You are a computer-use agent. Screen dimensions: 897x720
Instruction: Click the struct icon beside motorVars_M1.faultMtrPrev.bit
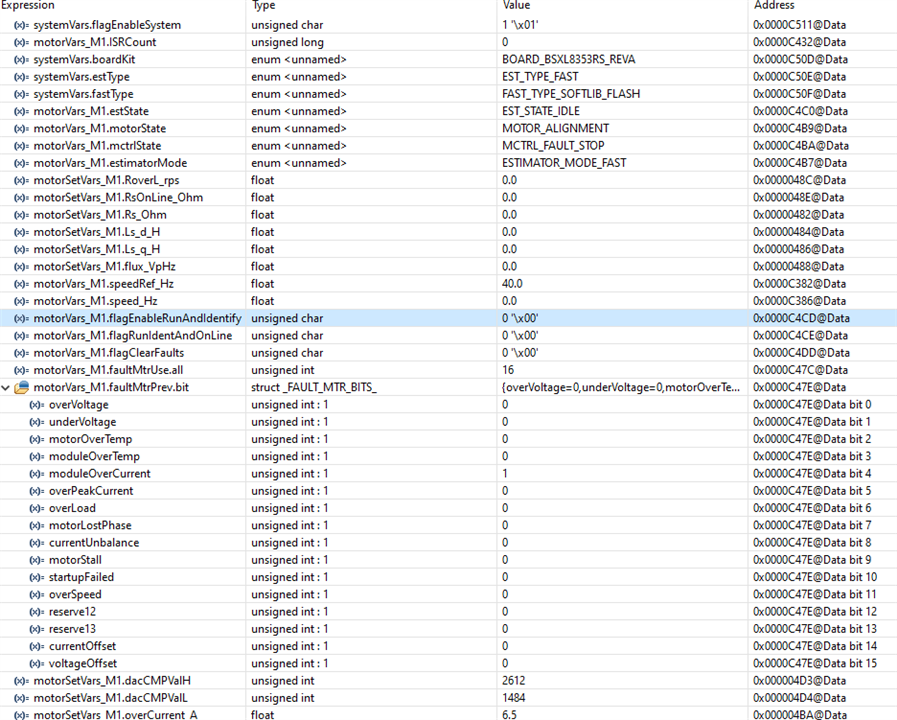click(22, 388)
